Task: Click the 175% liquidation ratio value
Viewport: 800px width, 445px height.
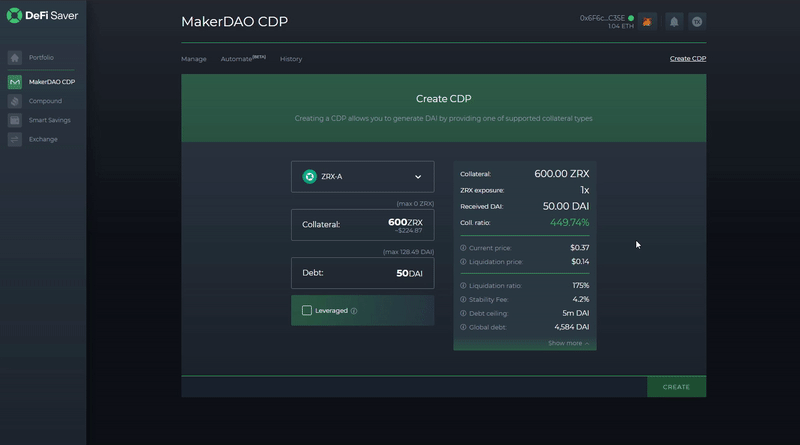Action: click(x=581, y=285)
